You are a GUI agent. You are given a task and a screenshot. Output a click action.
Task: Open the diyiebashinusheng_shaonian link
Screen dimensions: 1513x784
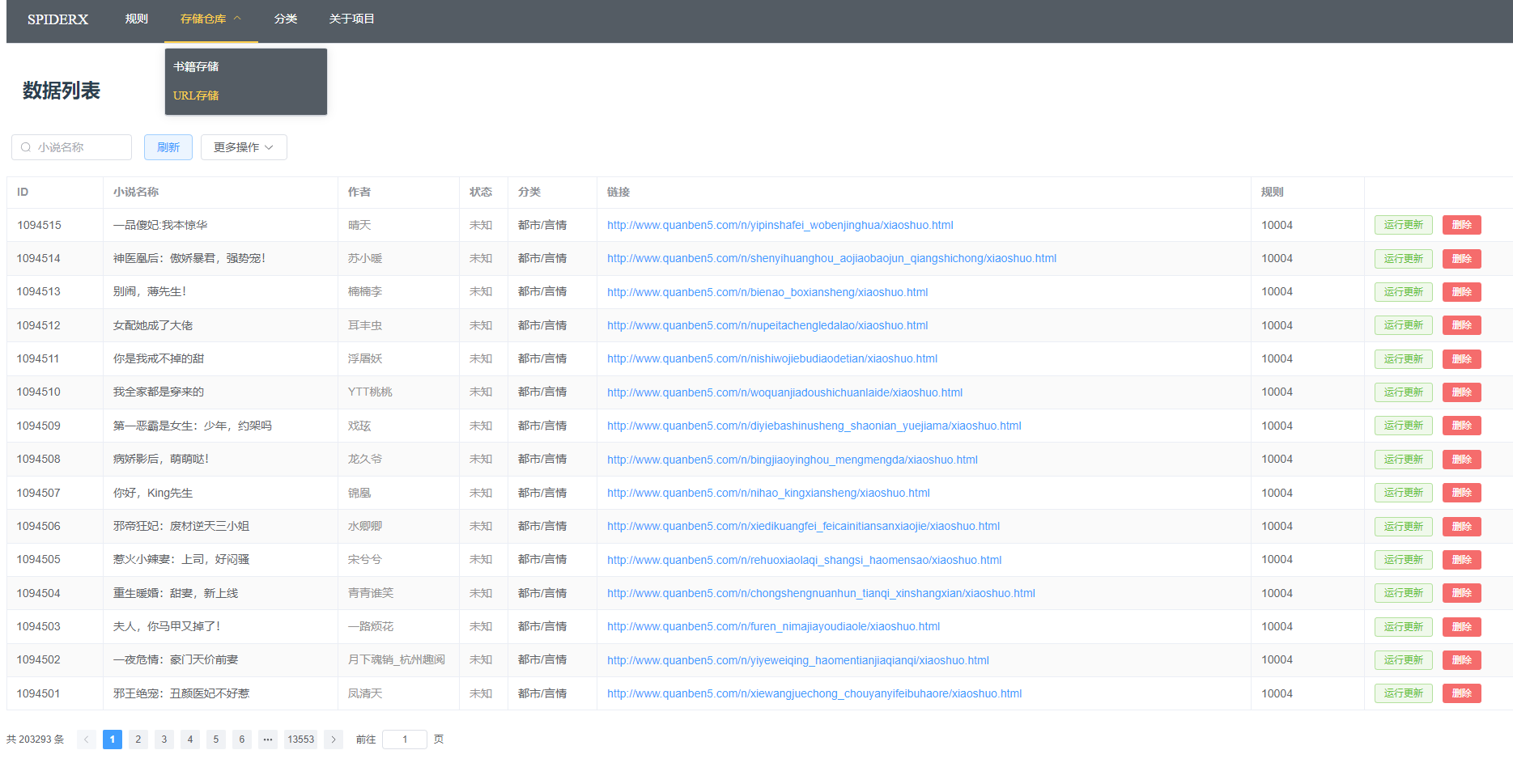(x=814, y=426)
